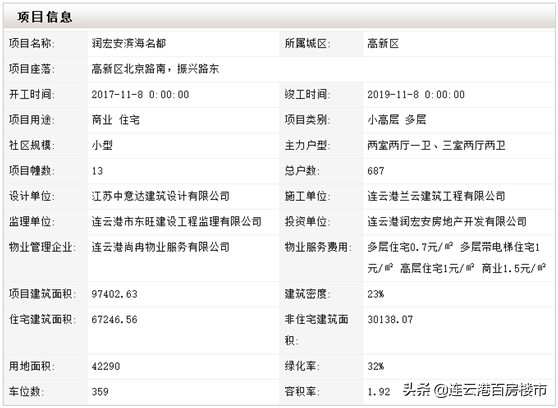Screen dimensions: 558x408
Task: Select plot ratio value 1.92
Action: click(x=379, y=392)
